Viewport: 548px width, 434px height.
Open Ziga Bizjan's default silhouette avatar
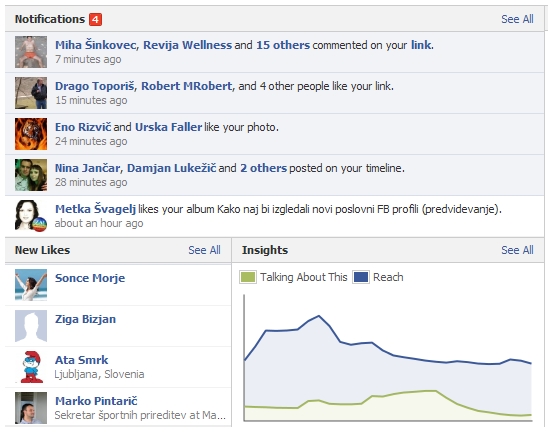click(x=31, y=326)
